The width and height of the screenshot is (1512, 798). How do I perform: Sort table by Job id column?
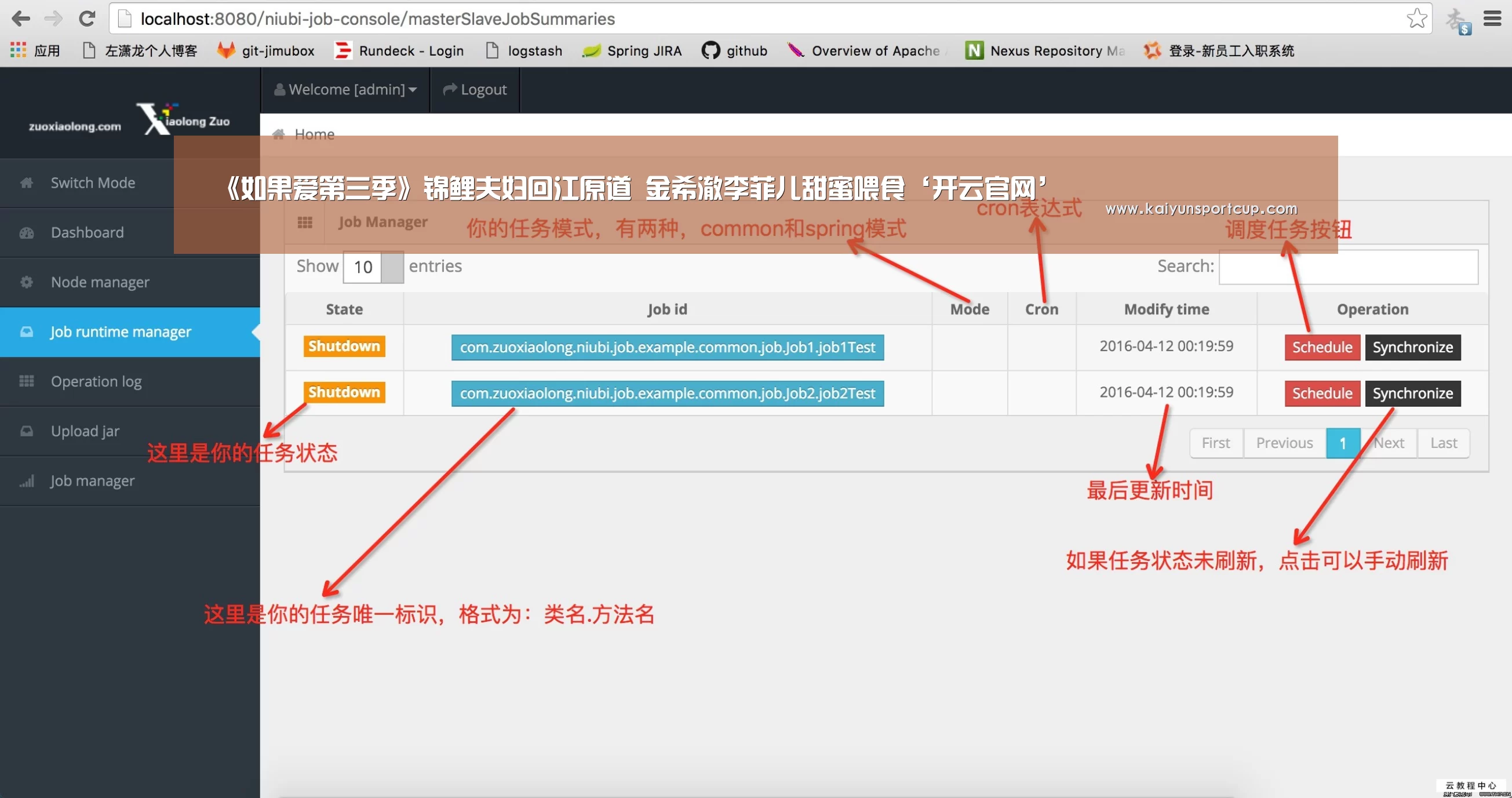(x=668, y=309)
